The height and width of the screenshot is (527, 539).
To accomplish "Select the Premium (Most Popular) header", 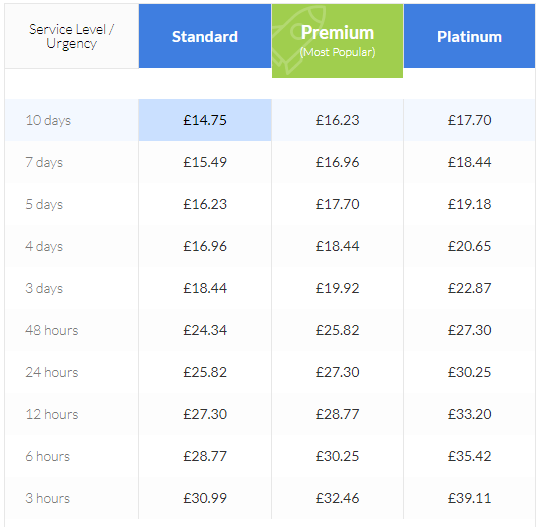I will (337, 41).
